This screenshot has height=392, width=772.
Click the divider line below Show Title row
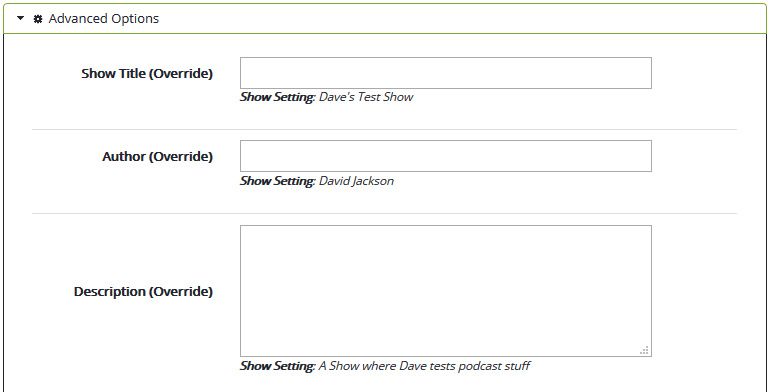[385, 130]
